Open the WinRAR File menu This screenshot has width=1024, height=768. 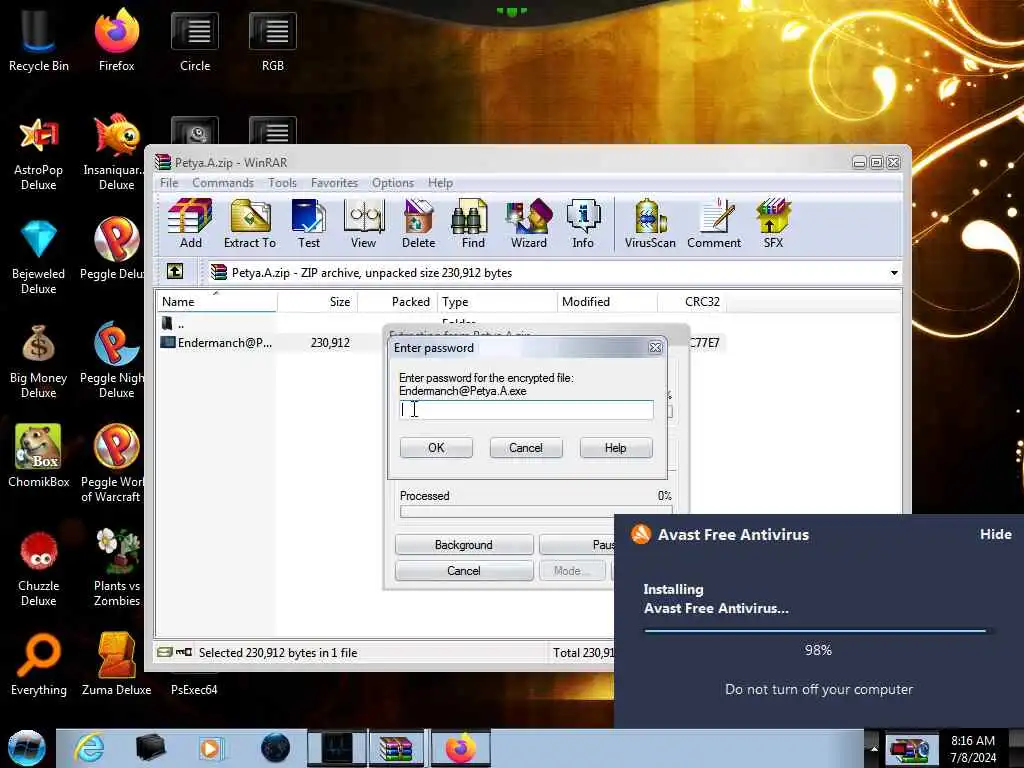coord(169,183)
